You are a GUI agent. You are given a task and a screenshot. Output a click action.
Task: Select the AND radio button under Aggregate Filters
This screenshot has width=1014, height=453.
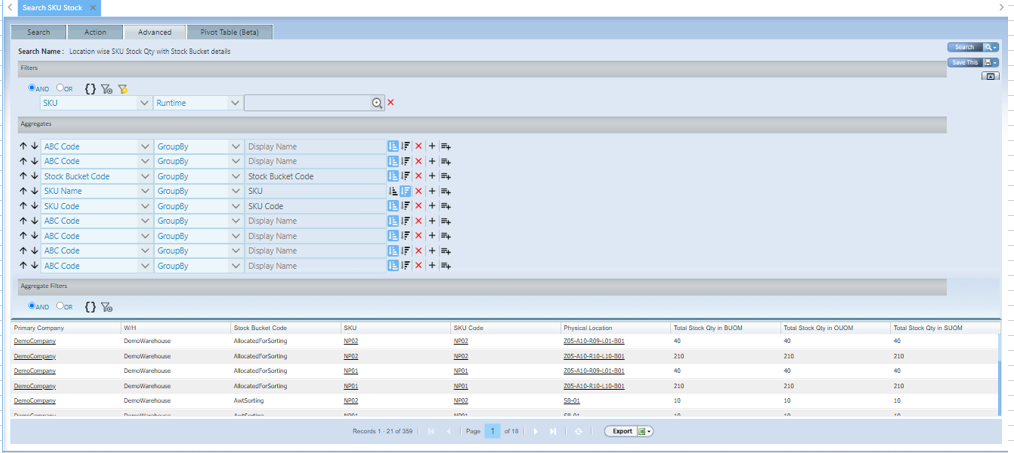click(33, 306)
